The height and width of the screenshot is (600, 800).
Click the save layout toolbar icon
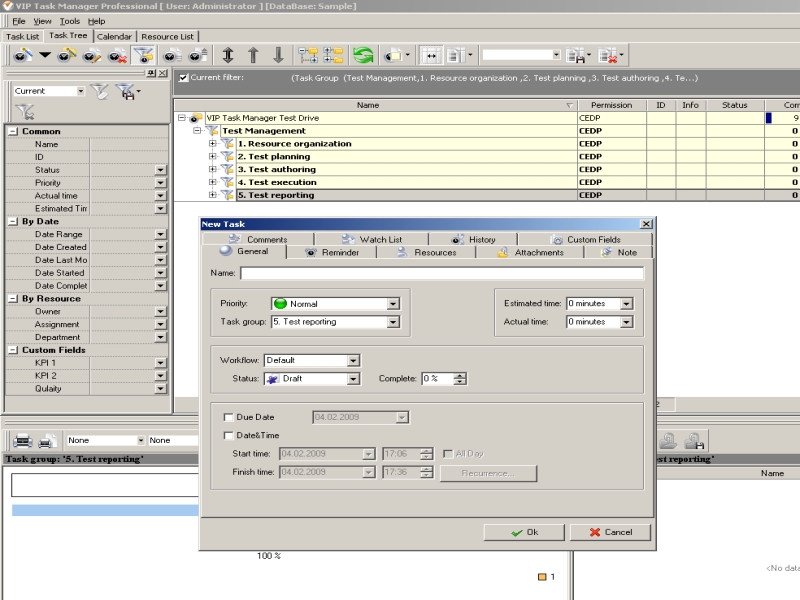pyautogui.click(x=577, y=55)
